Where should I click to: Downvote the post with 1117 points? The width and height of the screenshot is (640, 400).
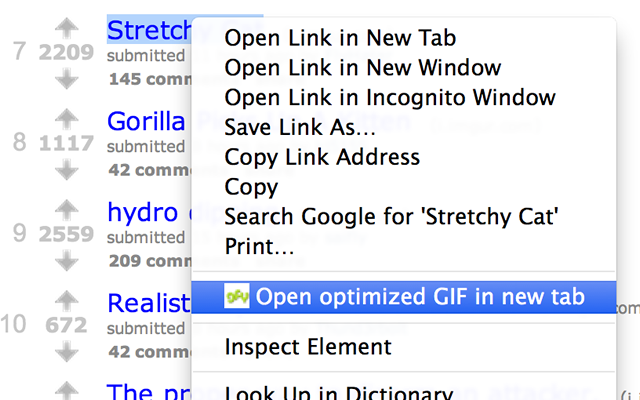coord(67,169)
